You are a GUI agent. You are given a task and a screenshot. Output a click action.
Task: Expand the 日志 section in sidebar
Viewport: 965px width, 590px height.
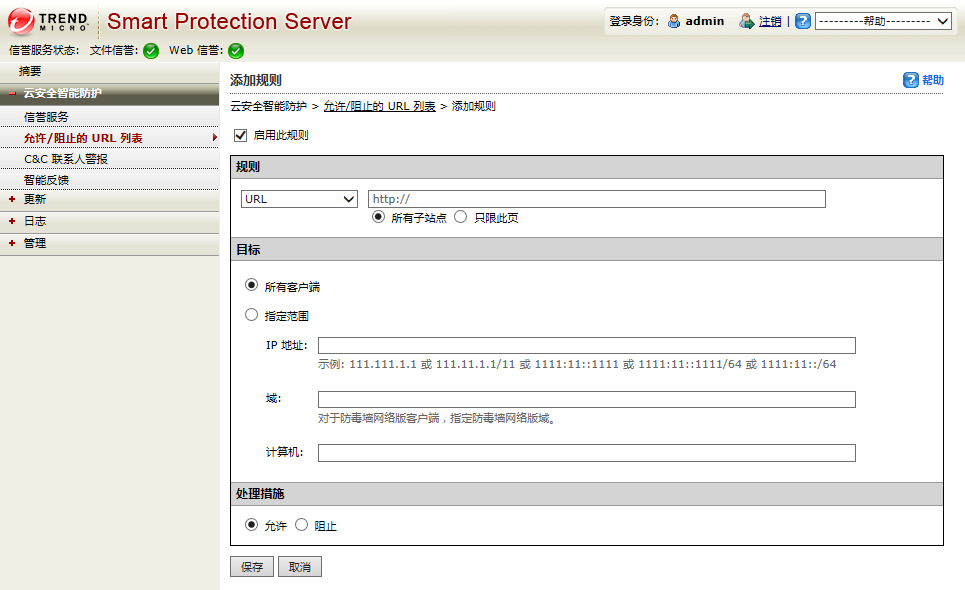click(x=35, y=221)
